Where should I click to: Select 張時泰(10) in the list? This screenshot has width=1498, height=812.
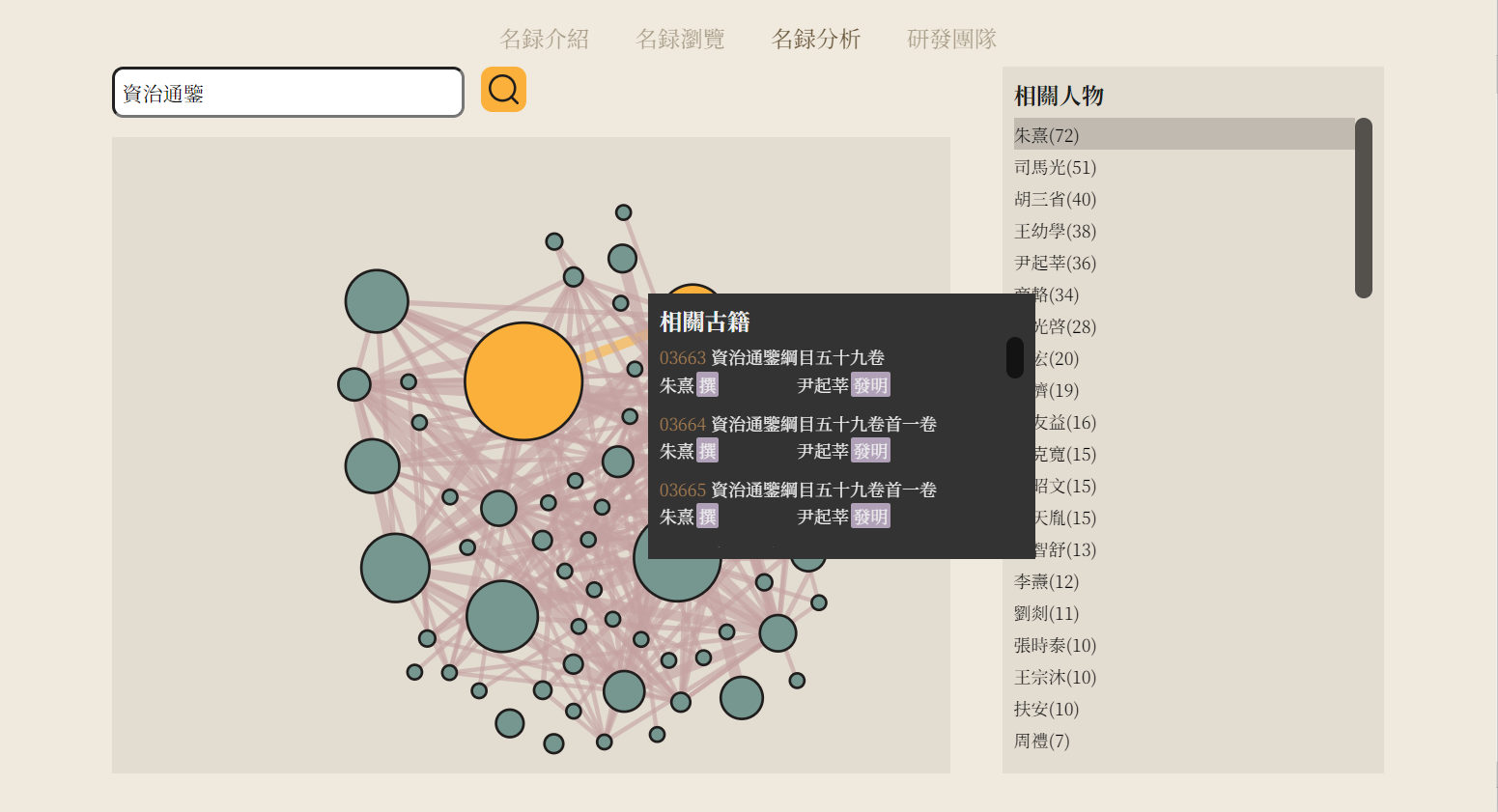coord(1184,645)
